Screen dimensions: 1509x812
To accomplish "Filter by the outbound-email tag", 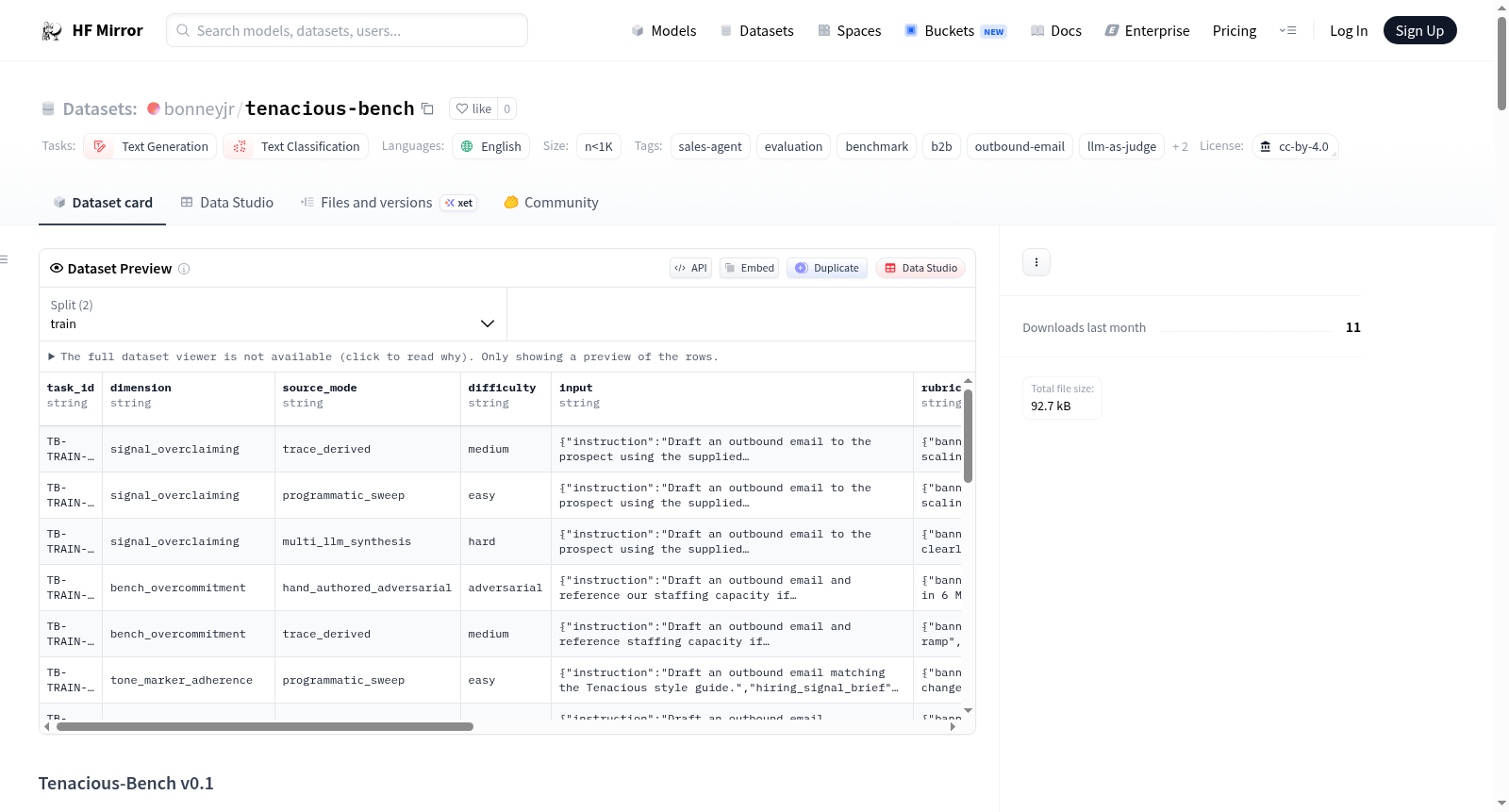I will (1020, 146).
